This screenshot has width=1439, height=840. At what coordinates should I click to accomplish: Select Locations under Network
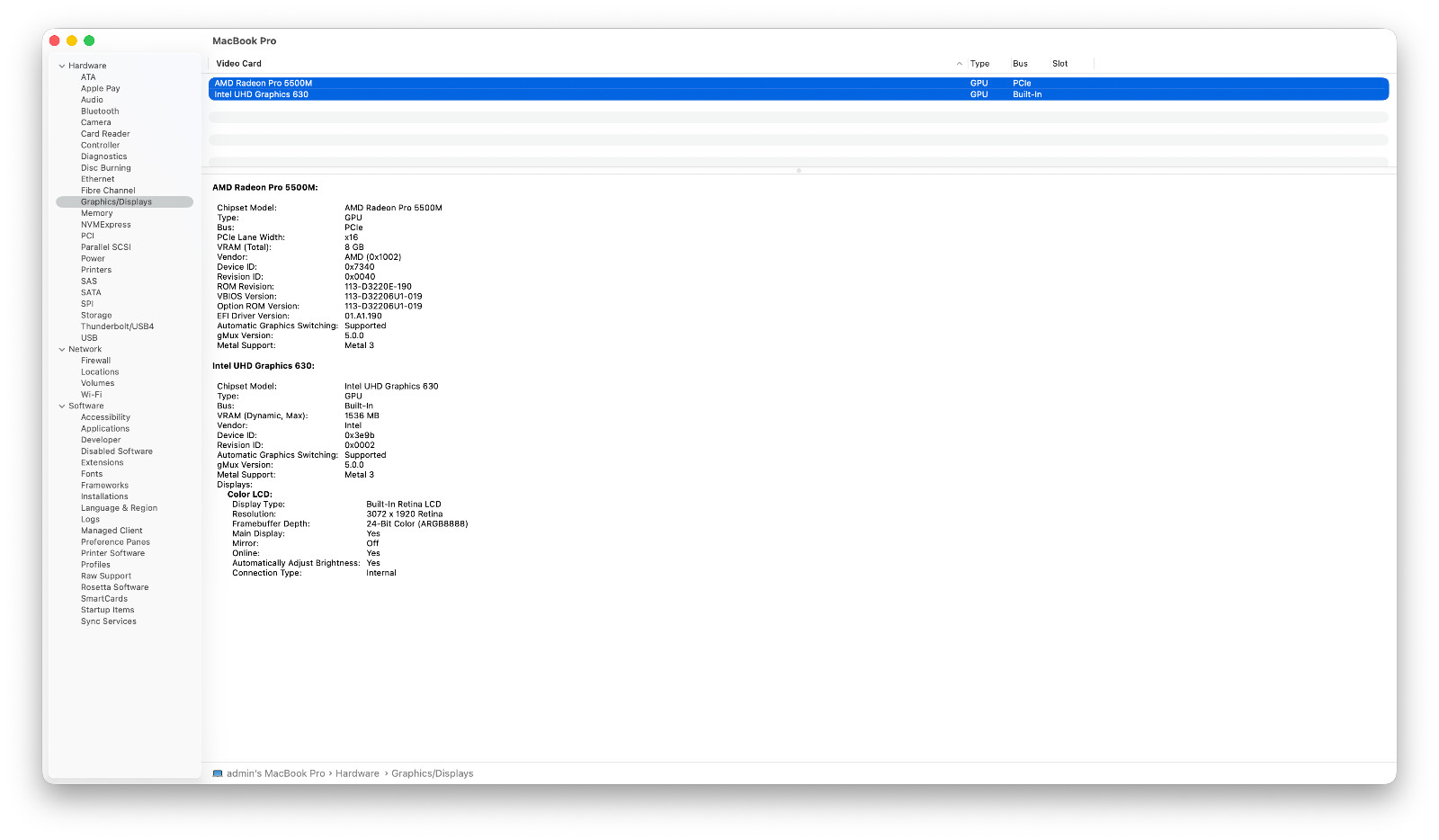coord(100,372)
